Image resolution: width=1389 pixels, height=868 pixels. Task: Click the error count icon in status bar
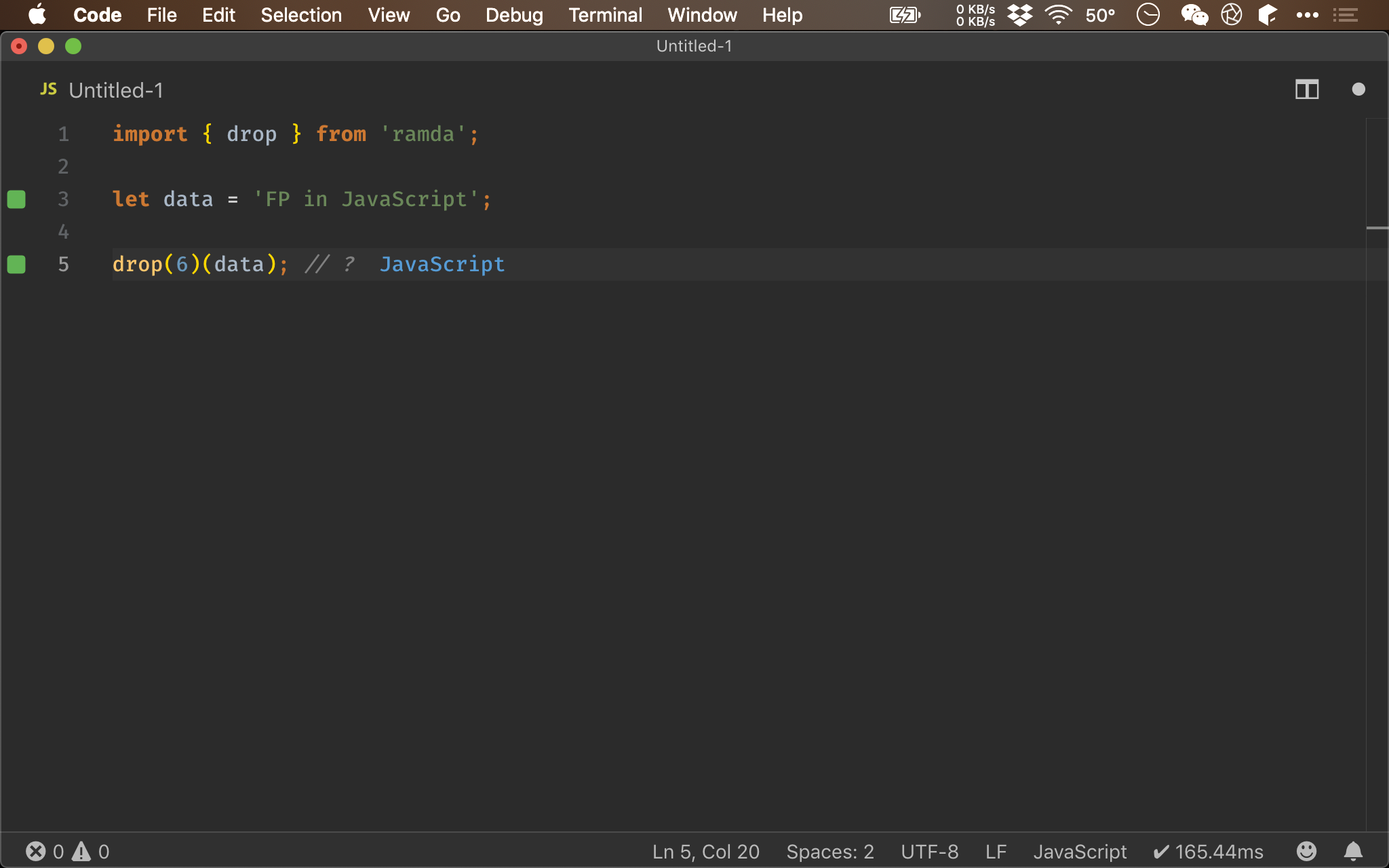tap(35, 851)
